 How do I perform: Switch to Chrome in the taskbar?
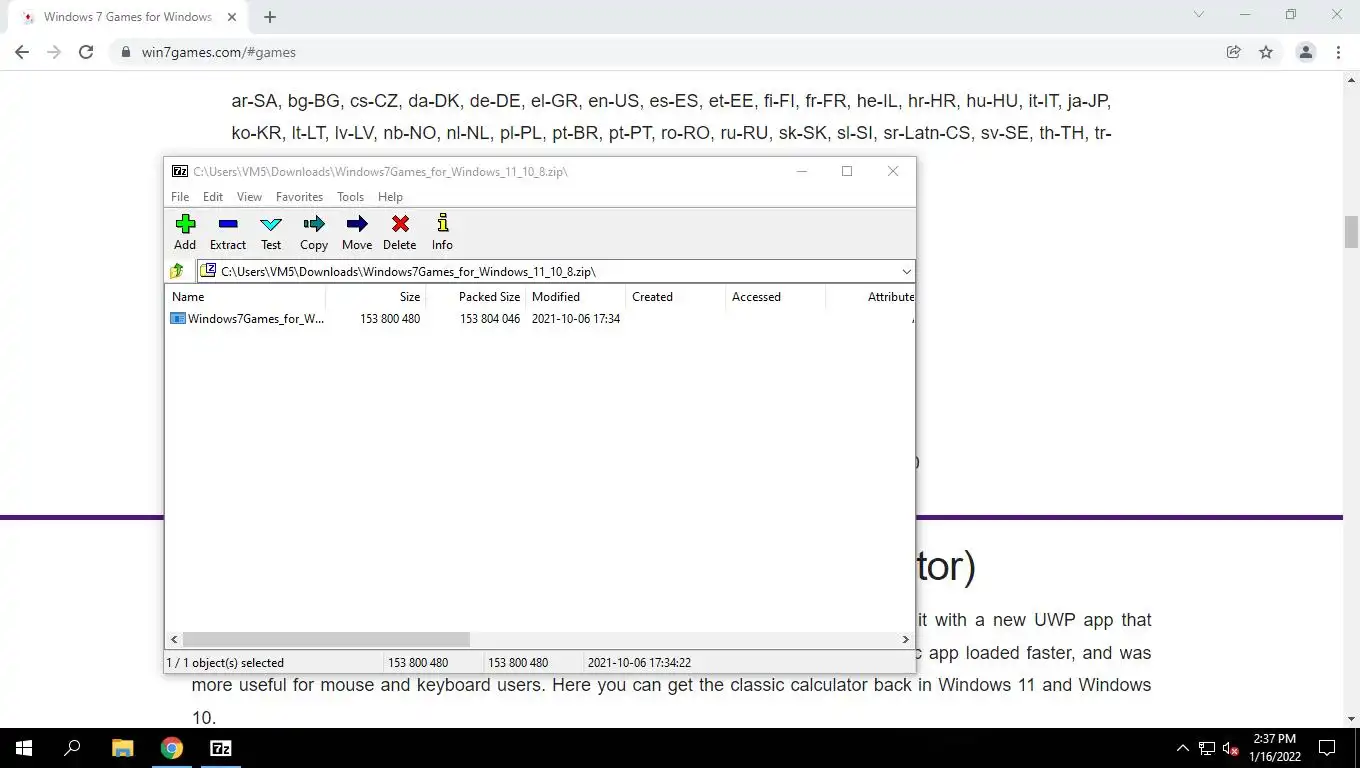[171, 748]
